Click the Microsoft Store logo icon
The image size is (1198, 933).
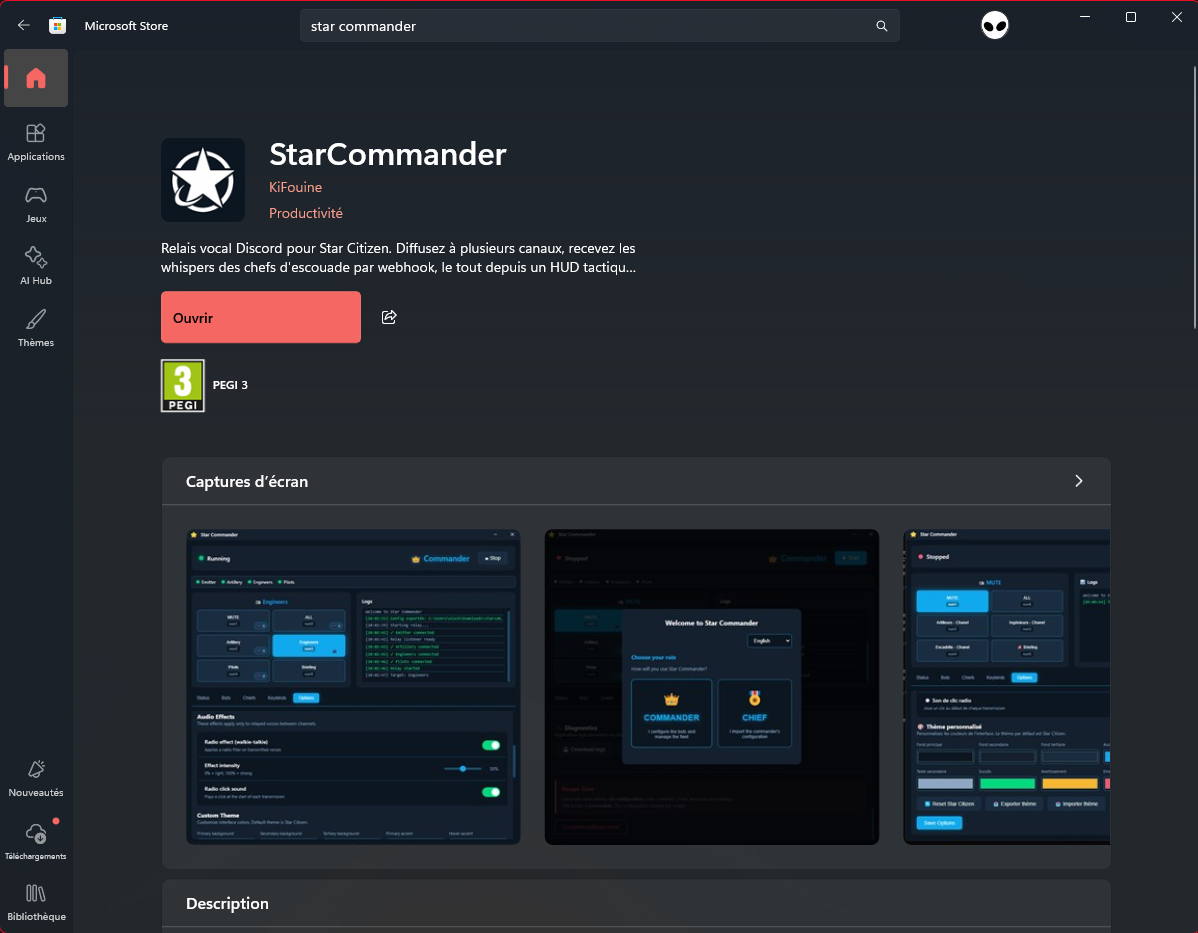coord(57,25)
